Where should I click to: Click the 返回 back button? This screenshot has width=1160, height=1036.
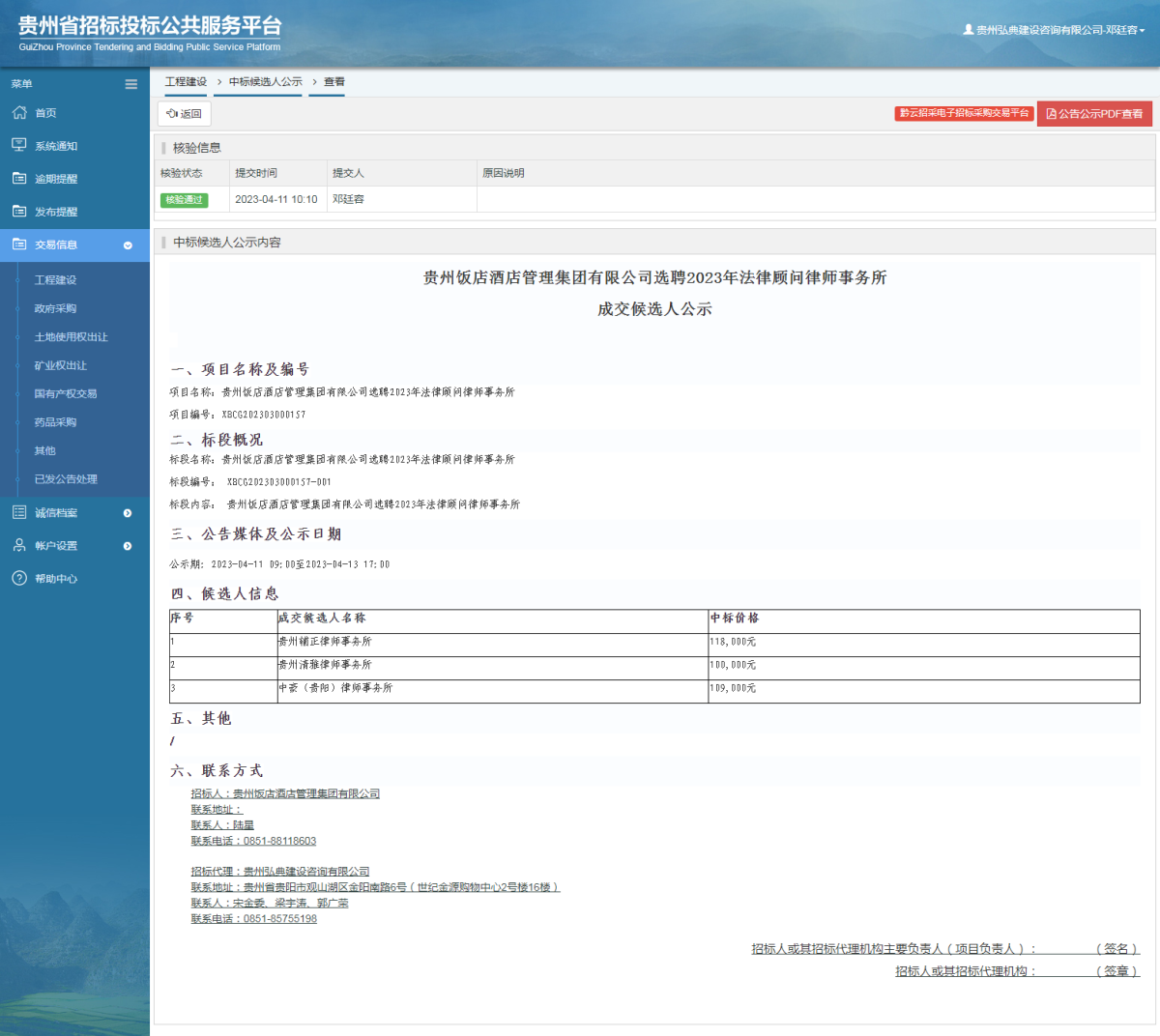185,114
